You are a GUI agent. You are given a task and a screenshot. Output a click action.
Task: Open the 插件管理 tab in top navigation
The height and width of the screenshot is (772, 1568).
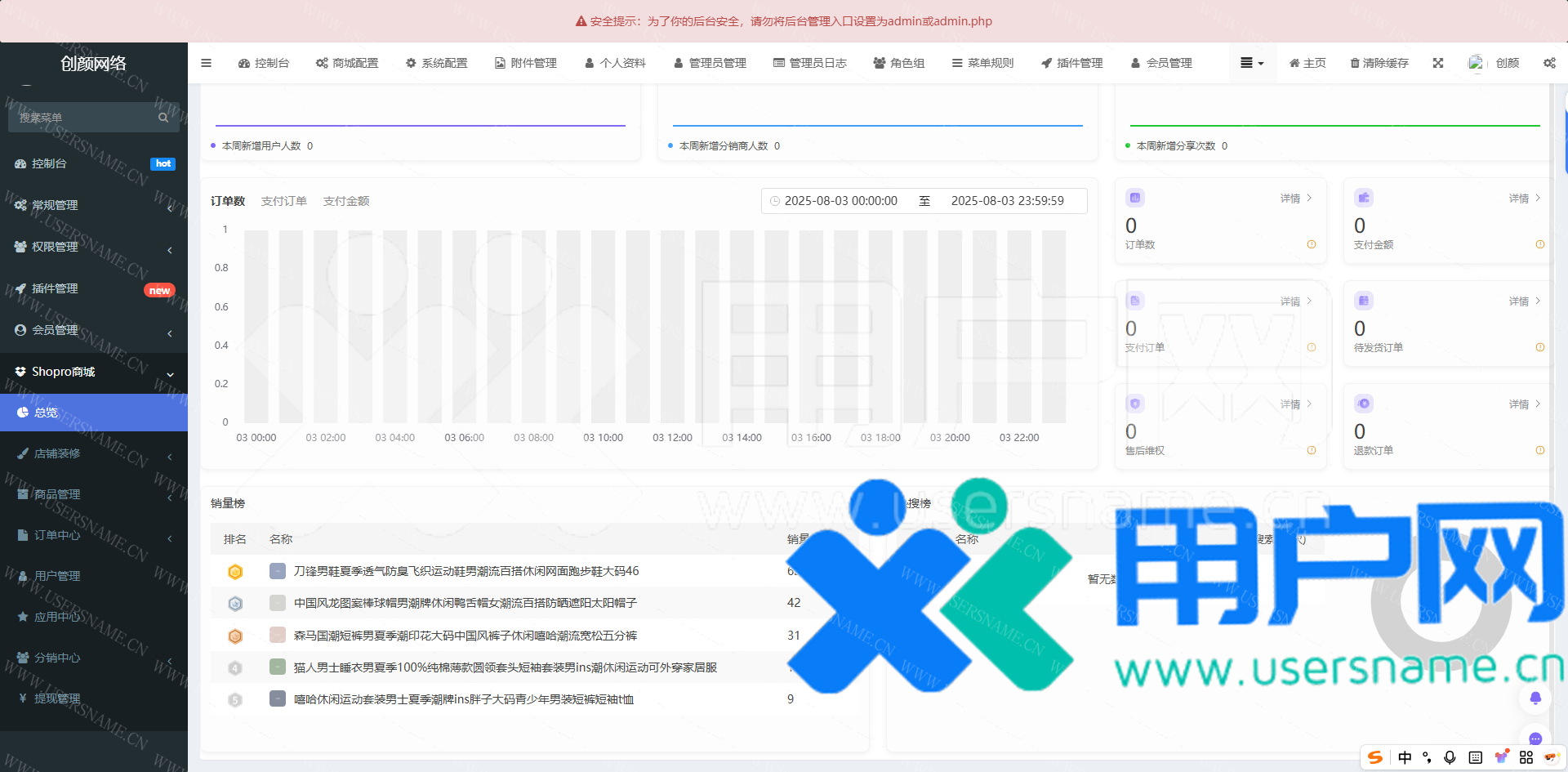pyautogui.click(x=1071, y=63)
